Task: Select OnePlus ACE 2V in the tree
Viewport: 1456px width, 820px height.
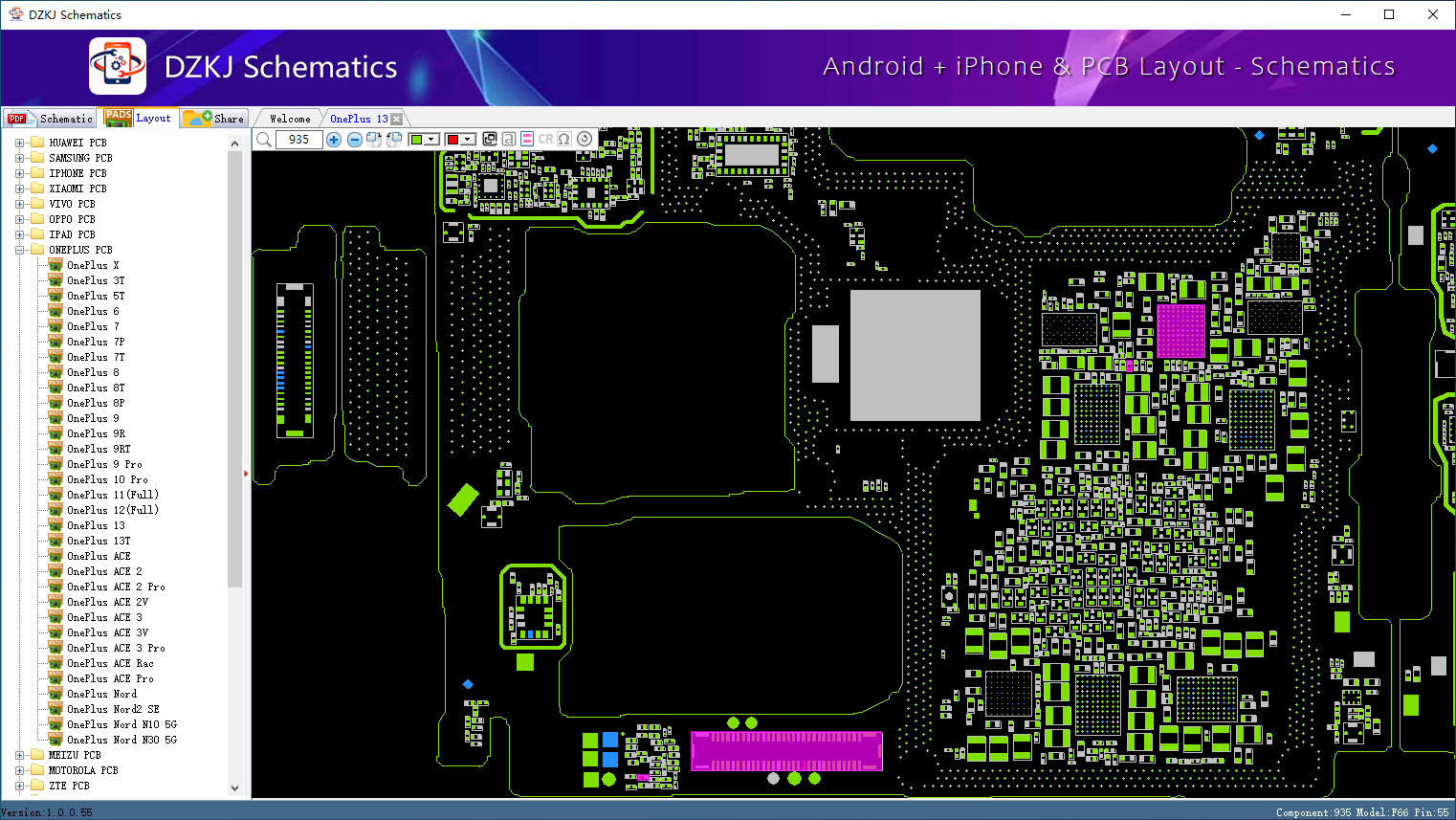Action: (107, 602)
